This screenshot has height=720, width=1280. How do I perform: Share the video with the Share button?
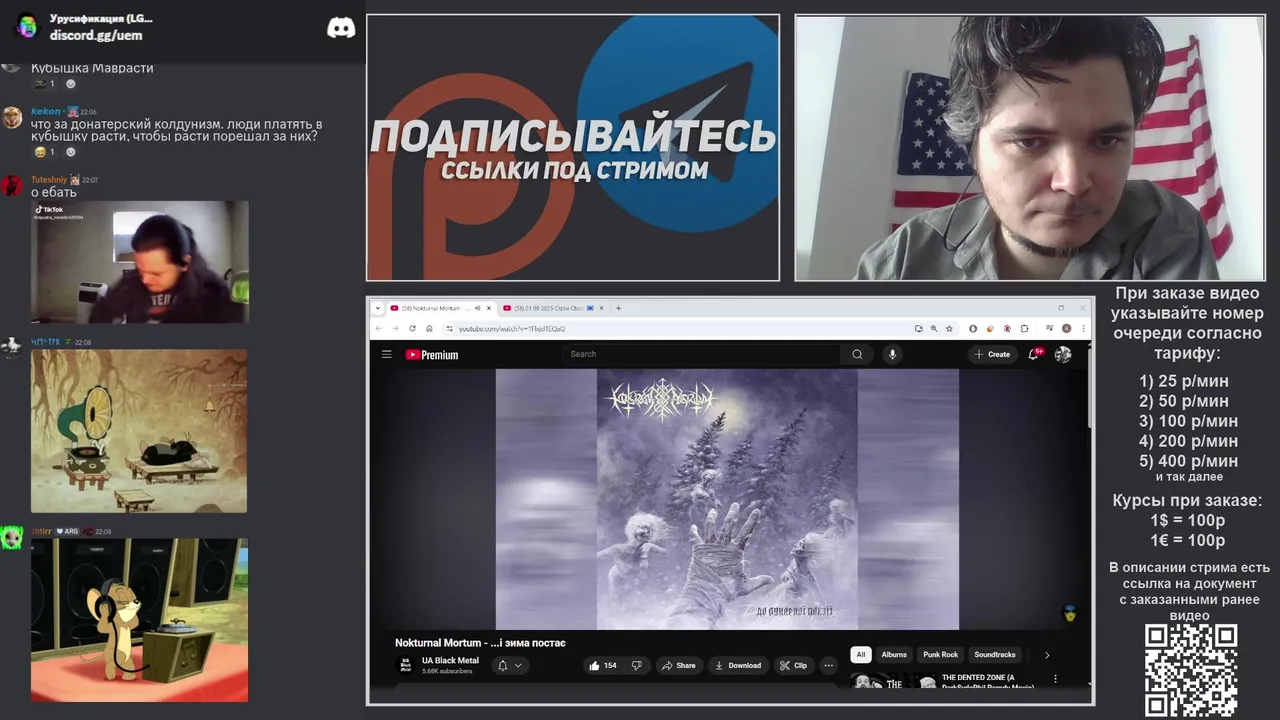(678, 666)
